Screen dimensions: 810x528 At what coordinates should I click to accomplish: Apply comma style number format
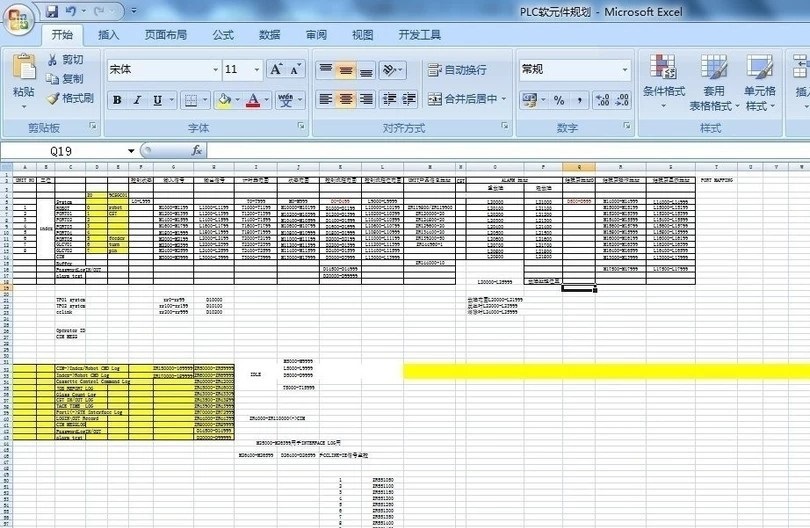(x=580, y=100)
